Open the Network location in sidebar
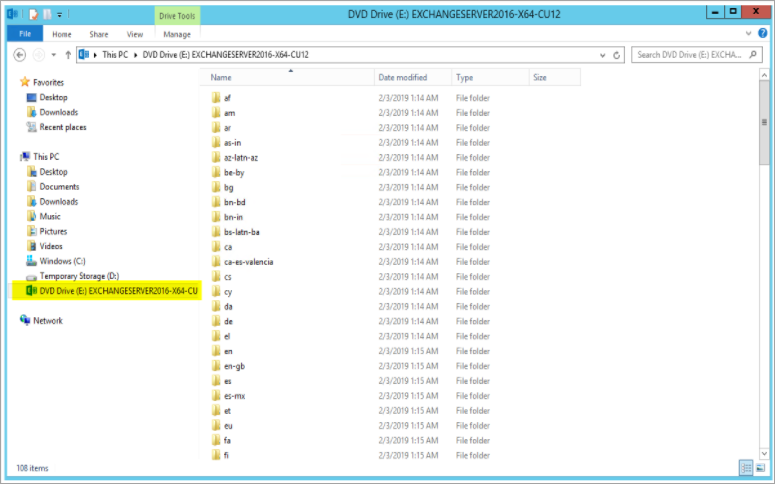Image resolution: width=775 pixels, height=484 pixels. click(47, 321)
